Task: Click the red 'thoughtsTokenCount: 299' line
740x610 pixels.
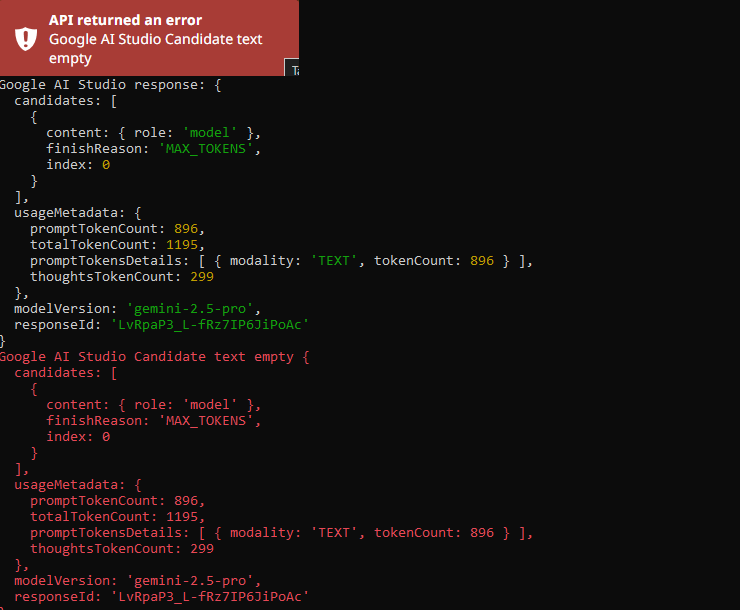Action: (122, 549)
